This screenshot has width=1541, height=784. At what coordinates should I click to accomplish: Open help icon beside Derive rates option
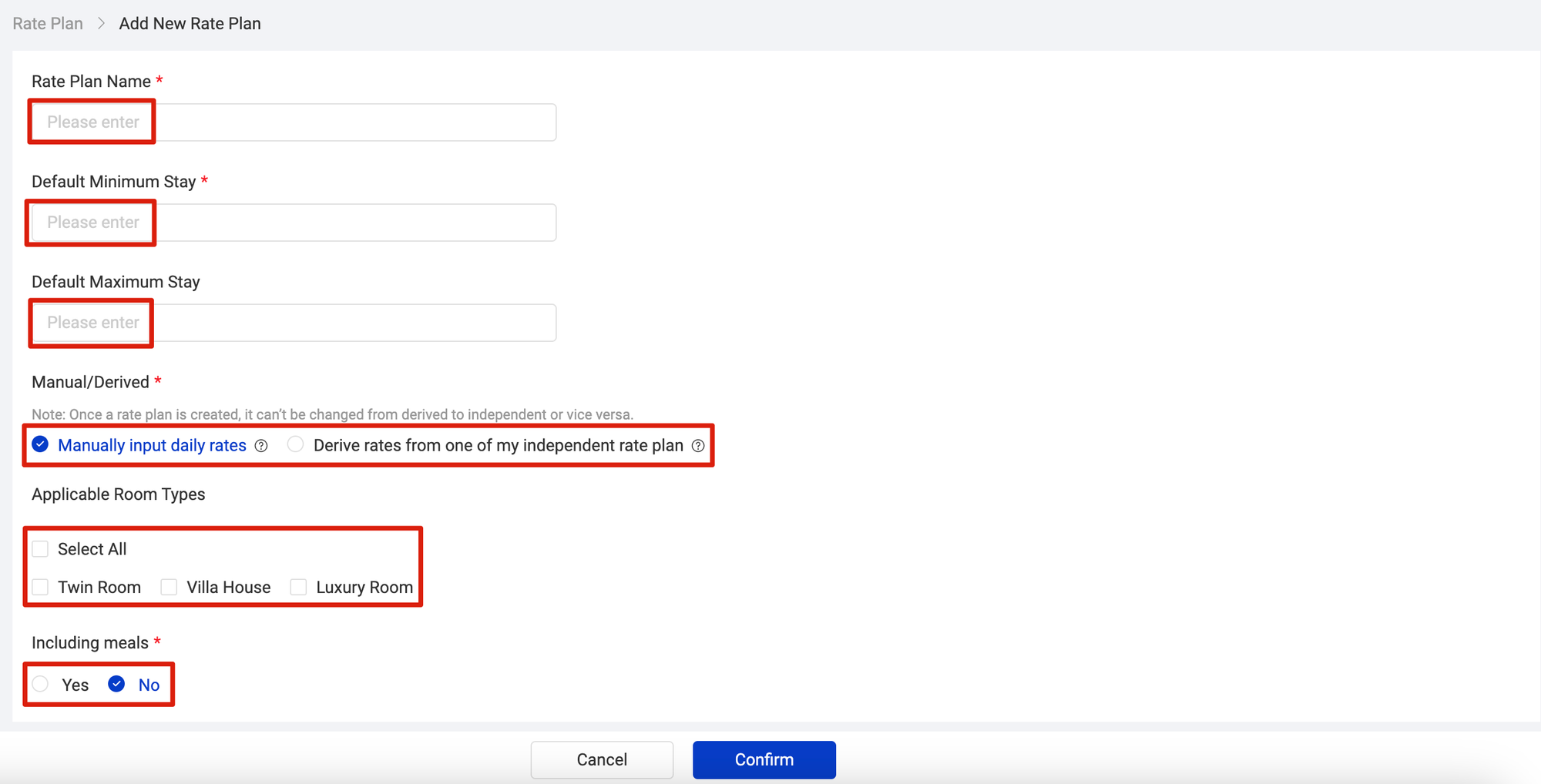tap(698, 446)
